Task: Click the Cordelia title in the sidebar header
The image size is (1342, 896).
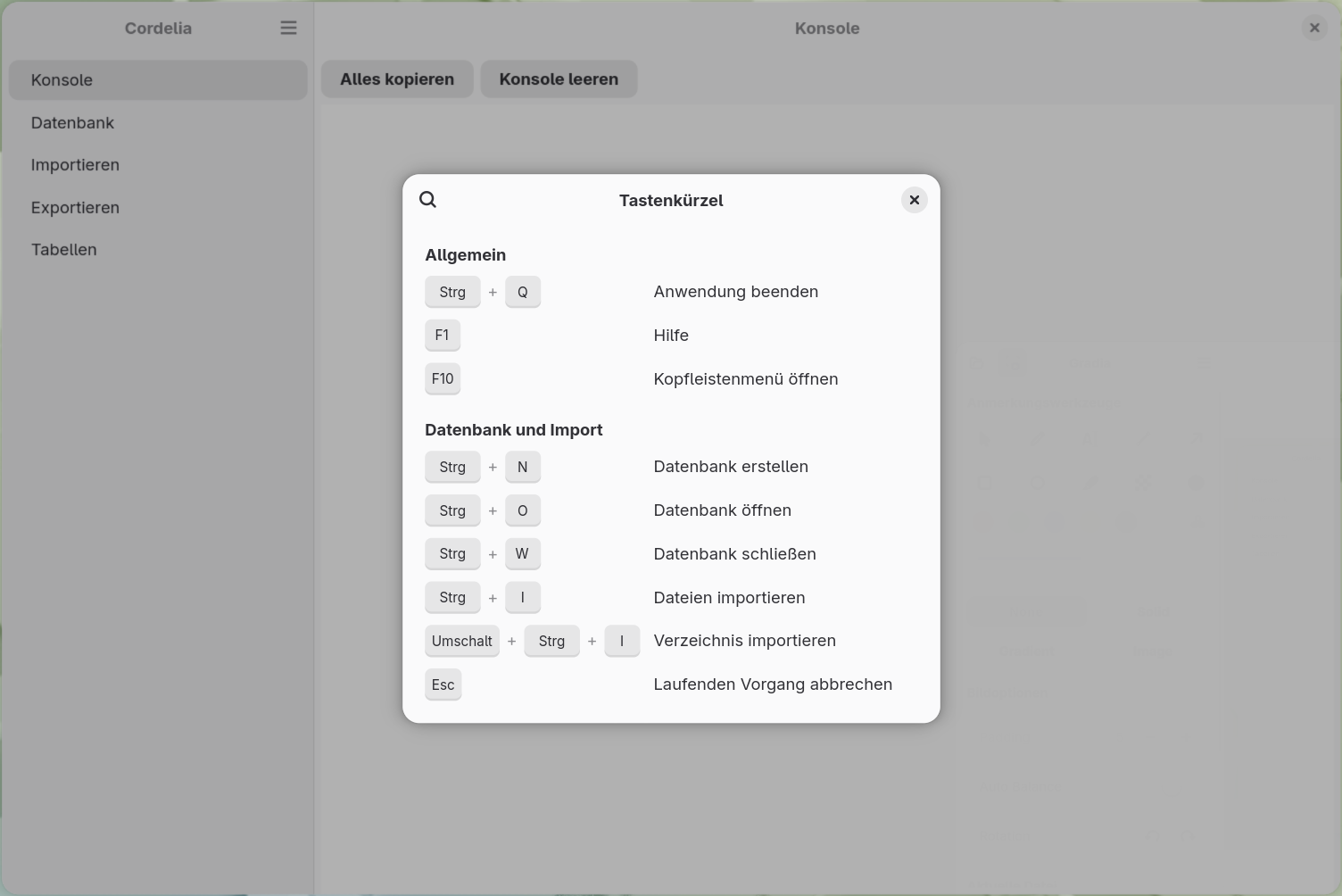Action: click(158, 29)
